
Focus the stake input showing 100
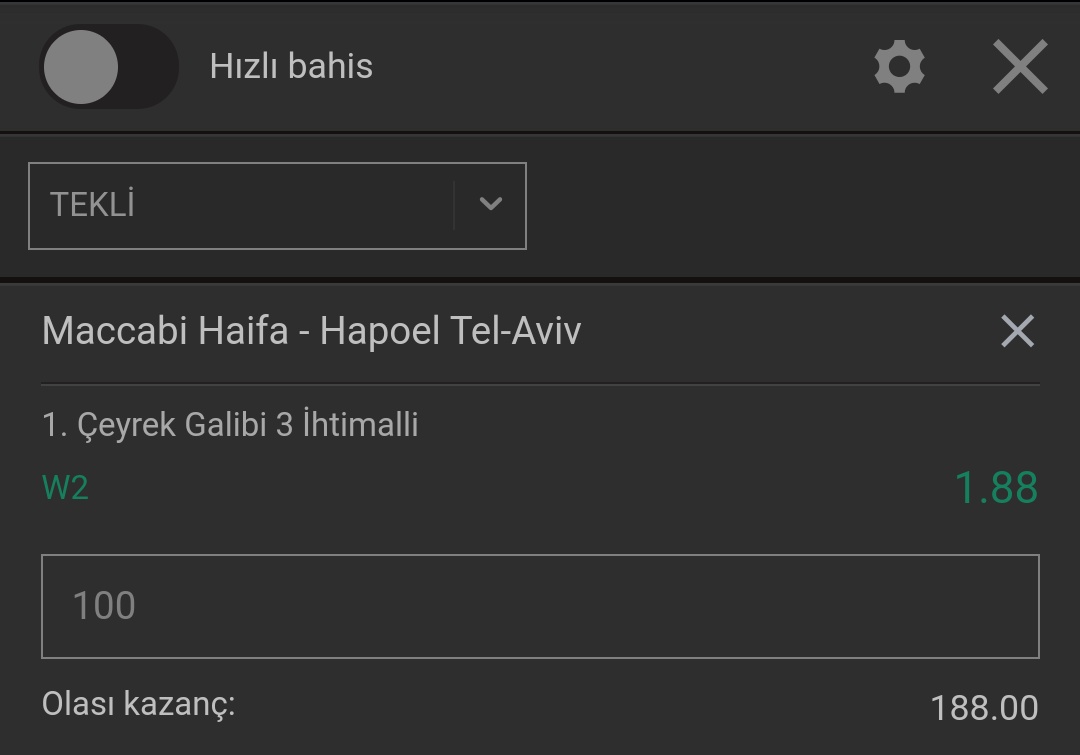[x=540, y=606]
